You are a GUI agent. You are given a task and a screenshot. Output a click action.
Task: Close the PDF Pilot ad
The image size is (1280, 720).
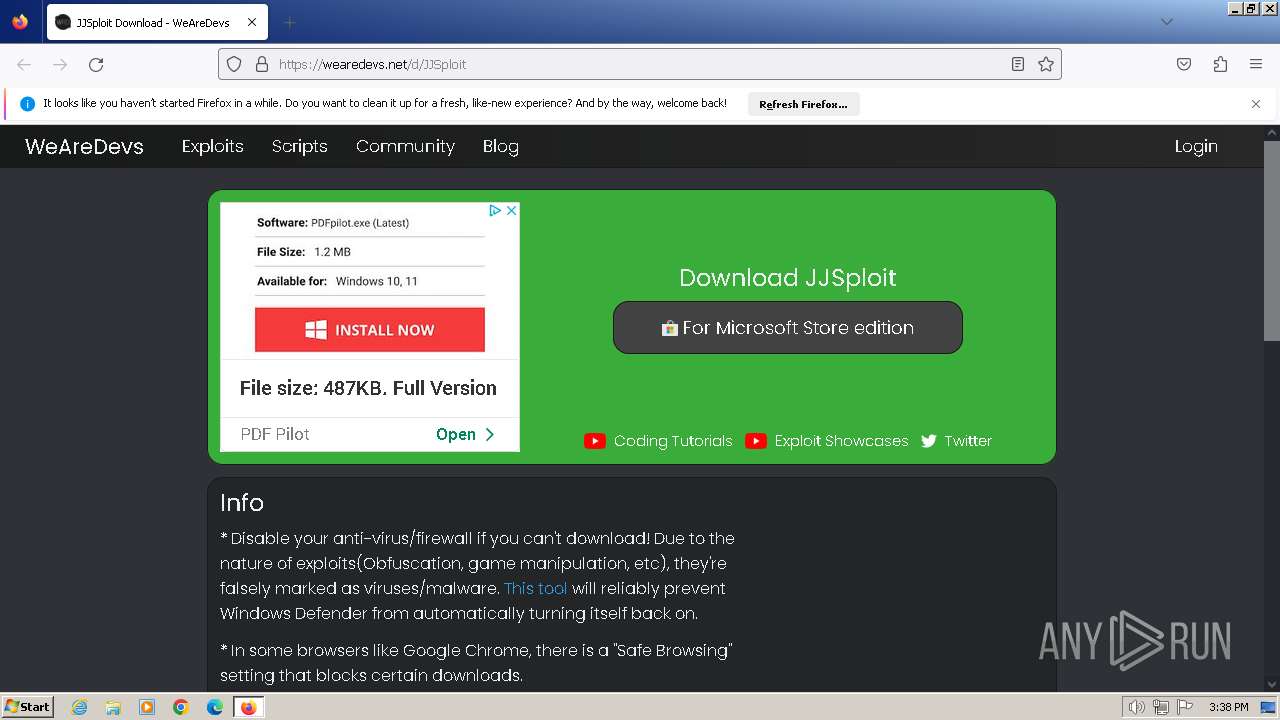[x=511, y=210]
